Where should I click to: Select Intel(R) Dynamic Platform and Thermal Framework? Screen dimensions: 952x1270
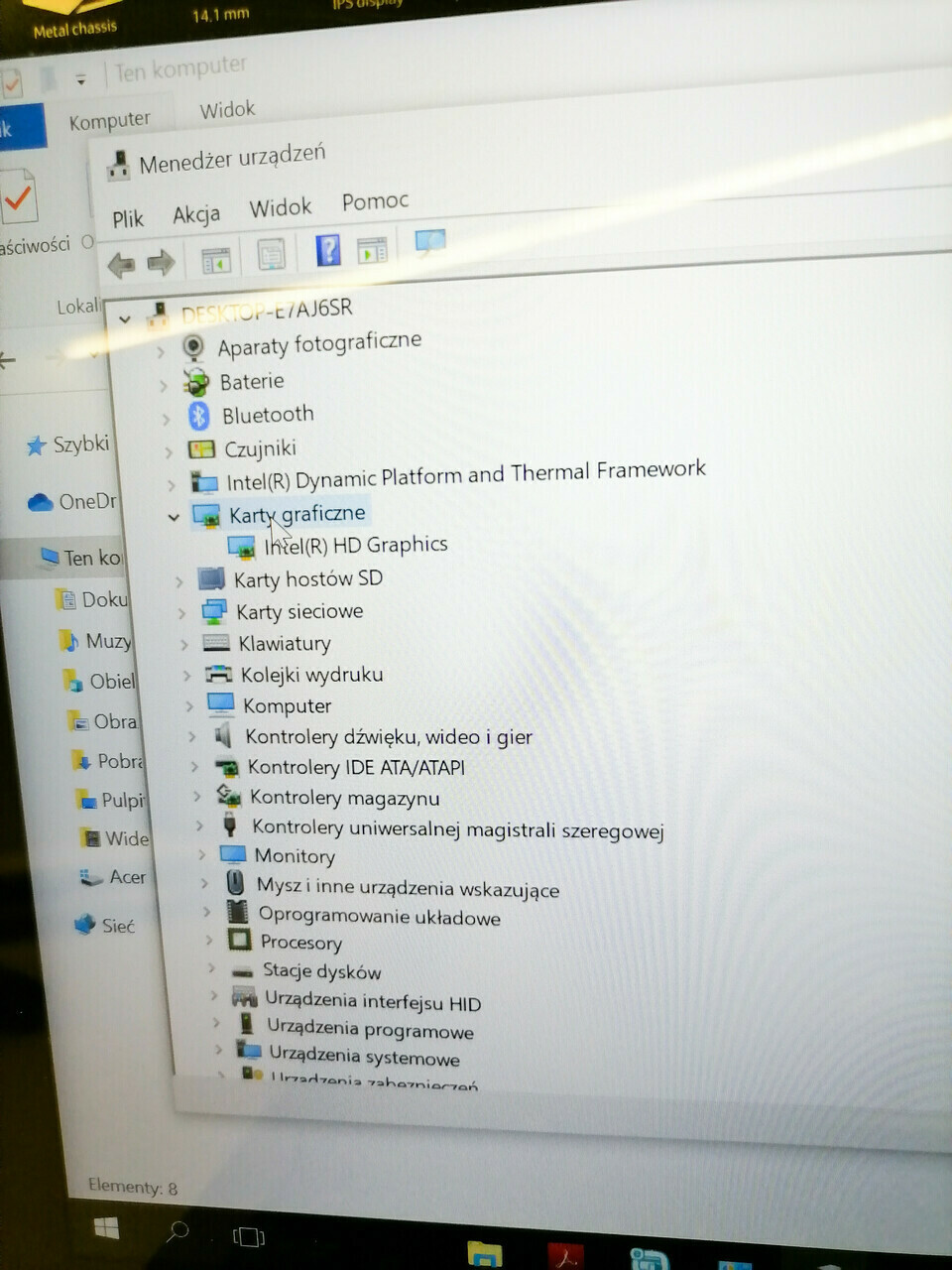(x=466, y=475)
